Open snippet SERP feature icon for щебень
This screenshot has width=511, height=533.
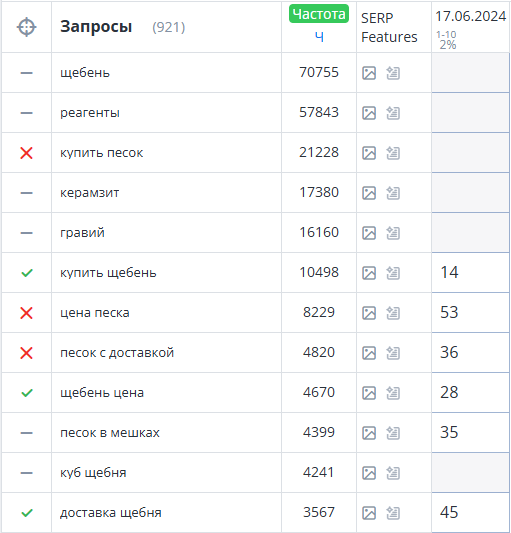[393, 73]
